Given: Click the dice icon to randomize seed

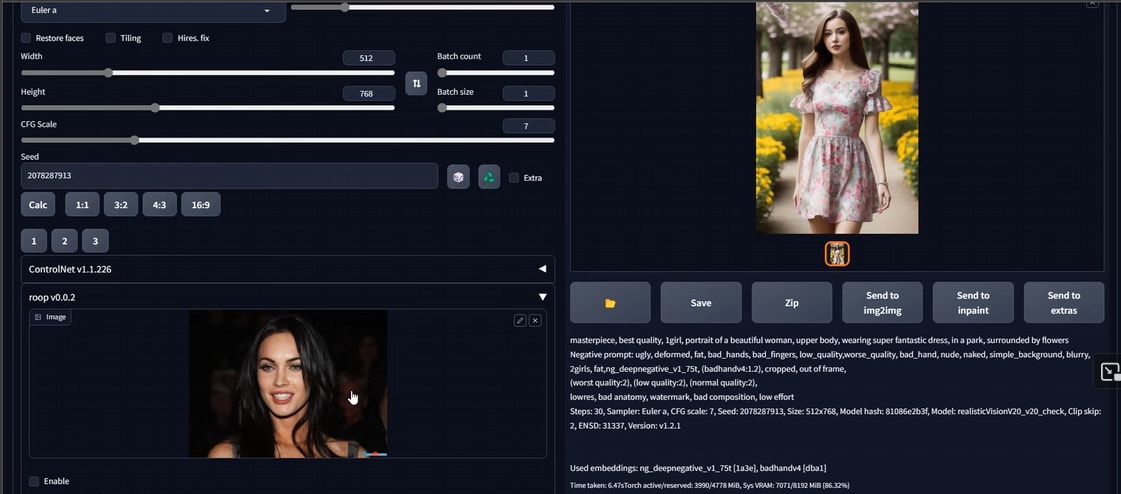Looking at the screenshot, I should 458,177.
